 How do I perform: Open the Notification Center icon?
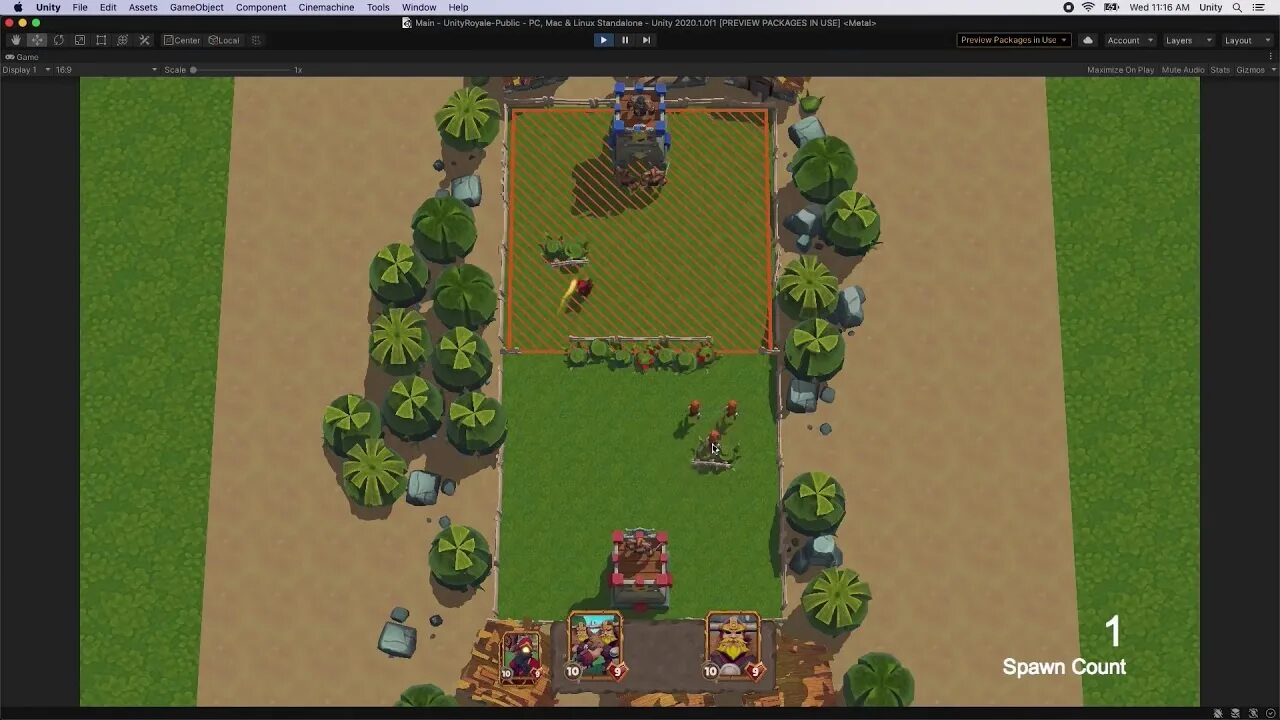1259,7
